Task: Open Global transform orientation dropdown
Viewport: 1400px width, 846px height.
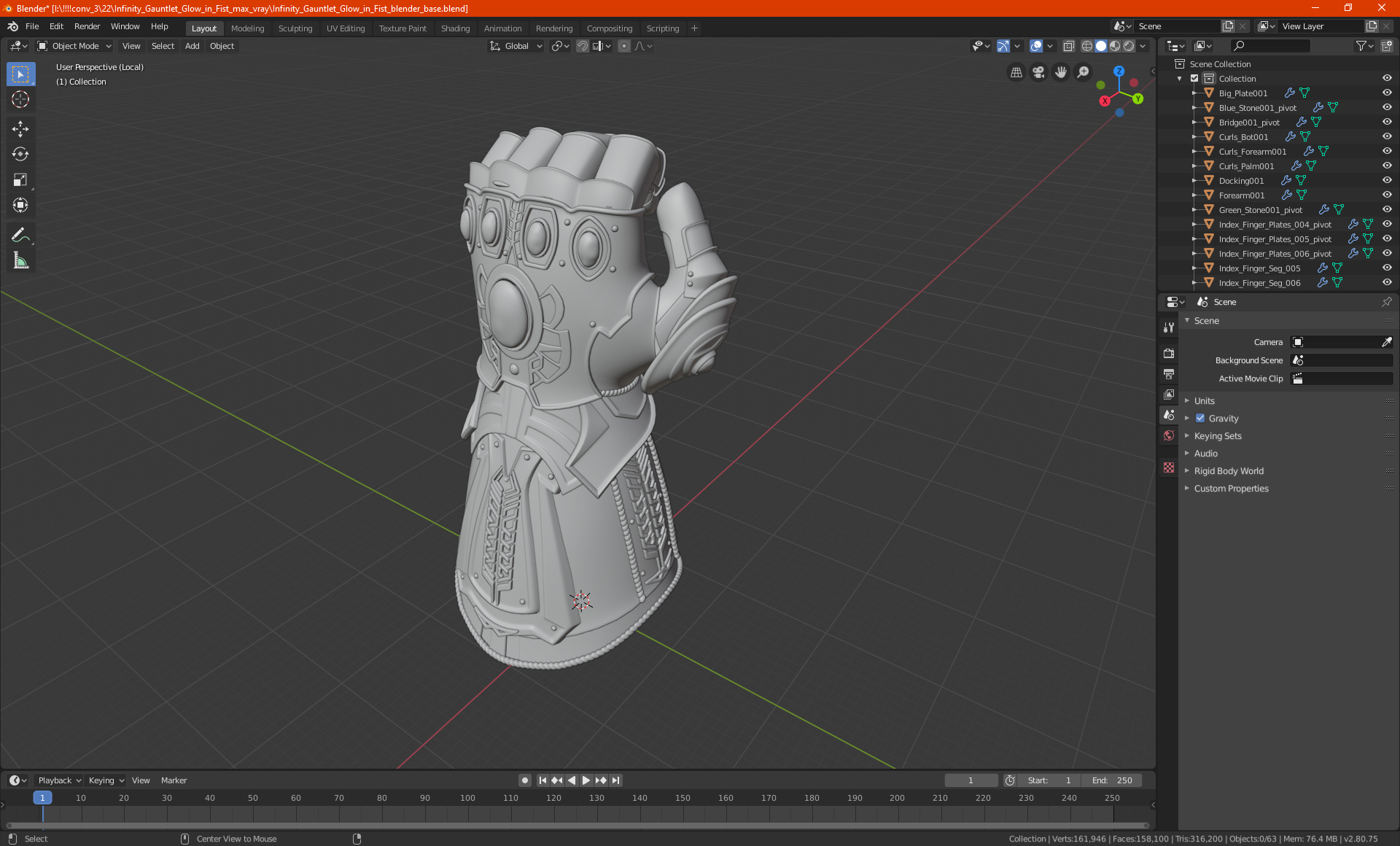Action: click(x=516, y=46)
